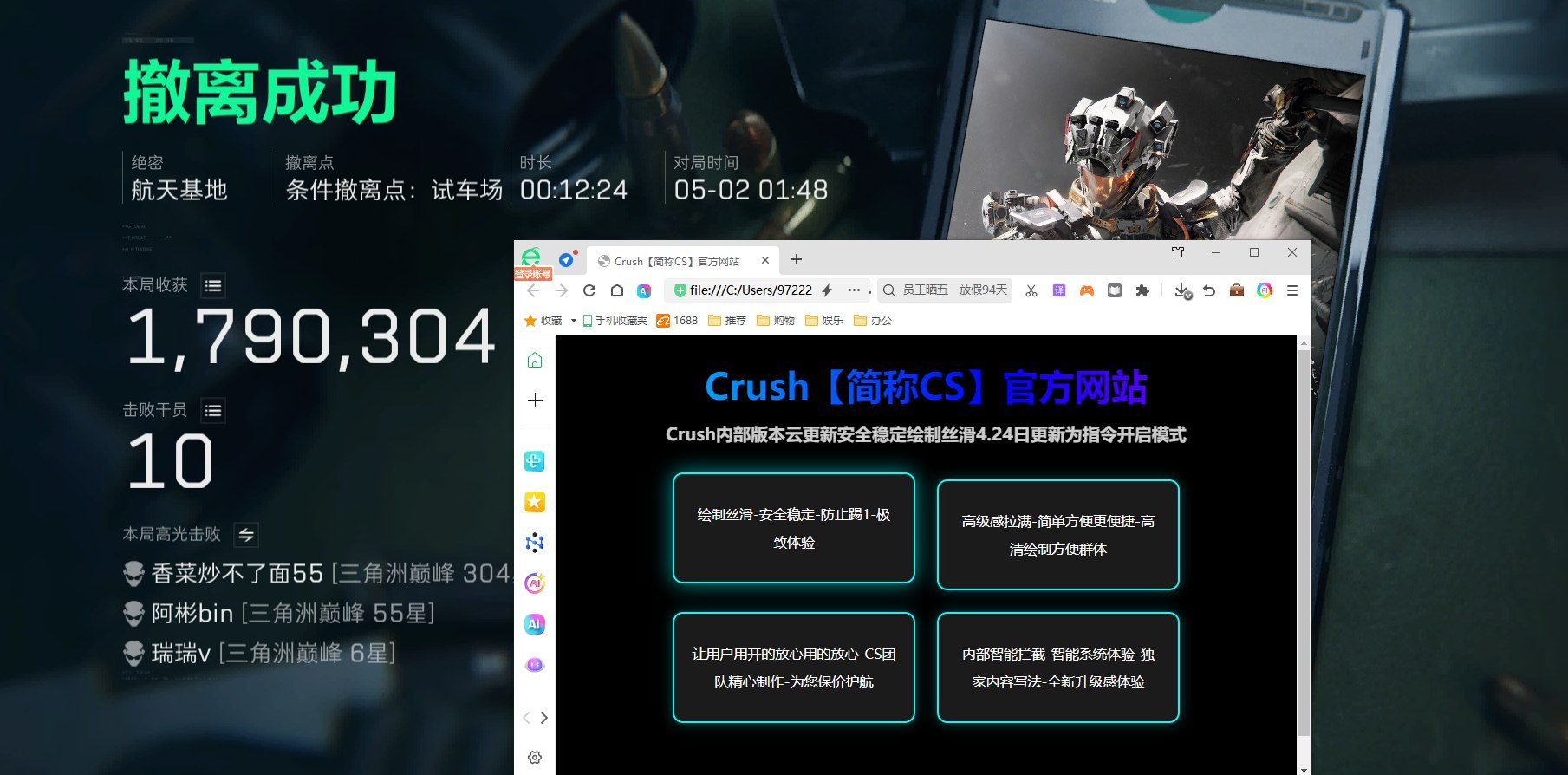This screenshot has width=1568, height=775.
Task: Go back to previous page
Action: [533, 290]
